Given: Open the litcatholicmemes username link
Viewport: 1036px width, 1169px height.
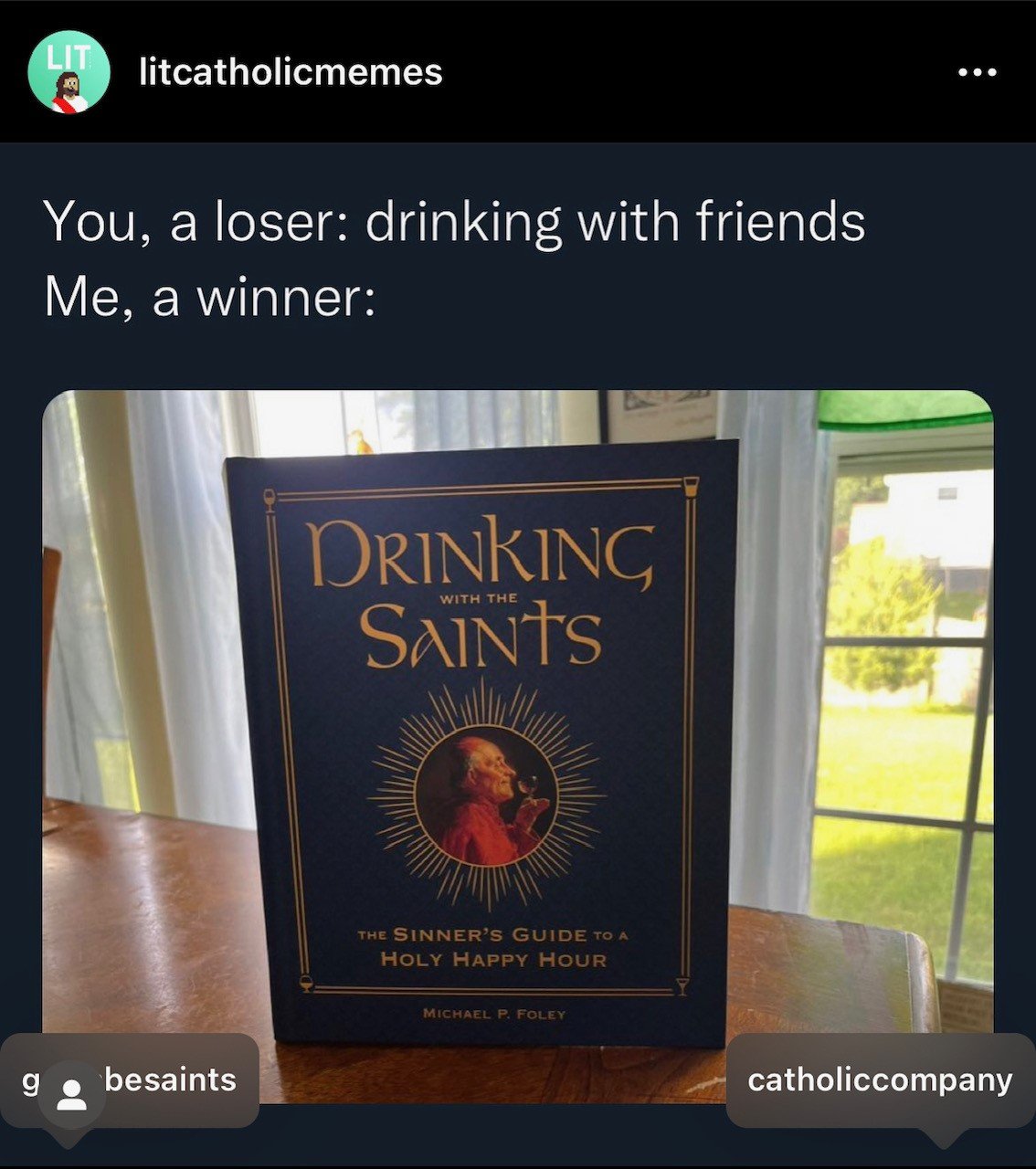Looking at the screenshot, I should point(291,72).
